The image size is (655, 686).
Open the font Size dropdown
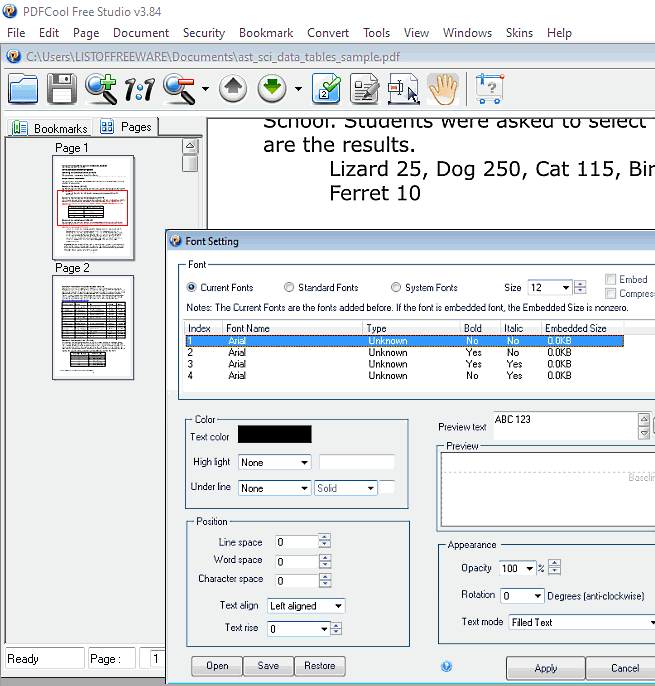[565, 287]
